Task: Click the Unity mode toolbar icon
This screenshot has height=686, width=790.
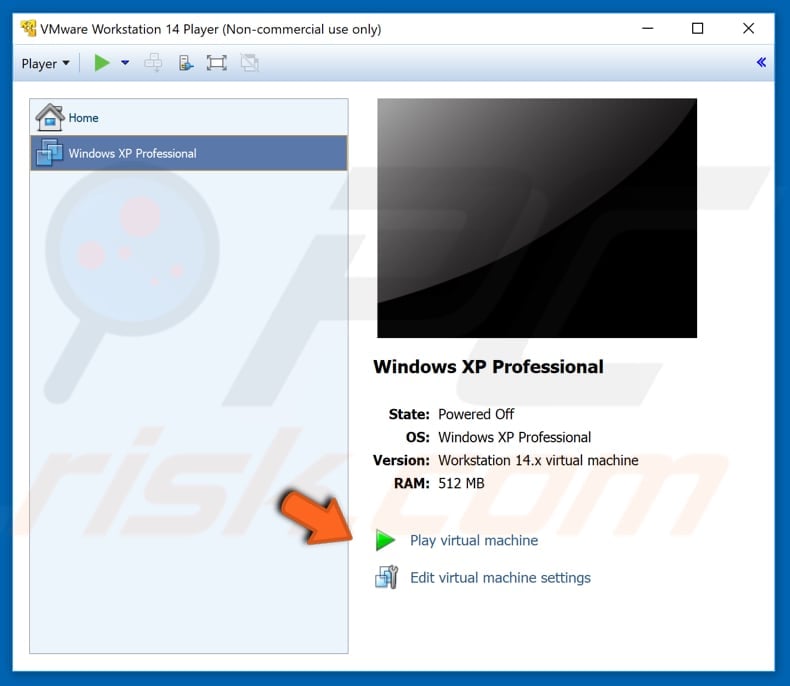Action: pyautogui.click(x=249, y=63)
